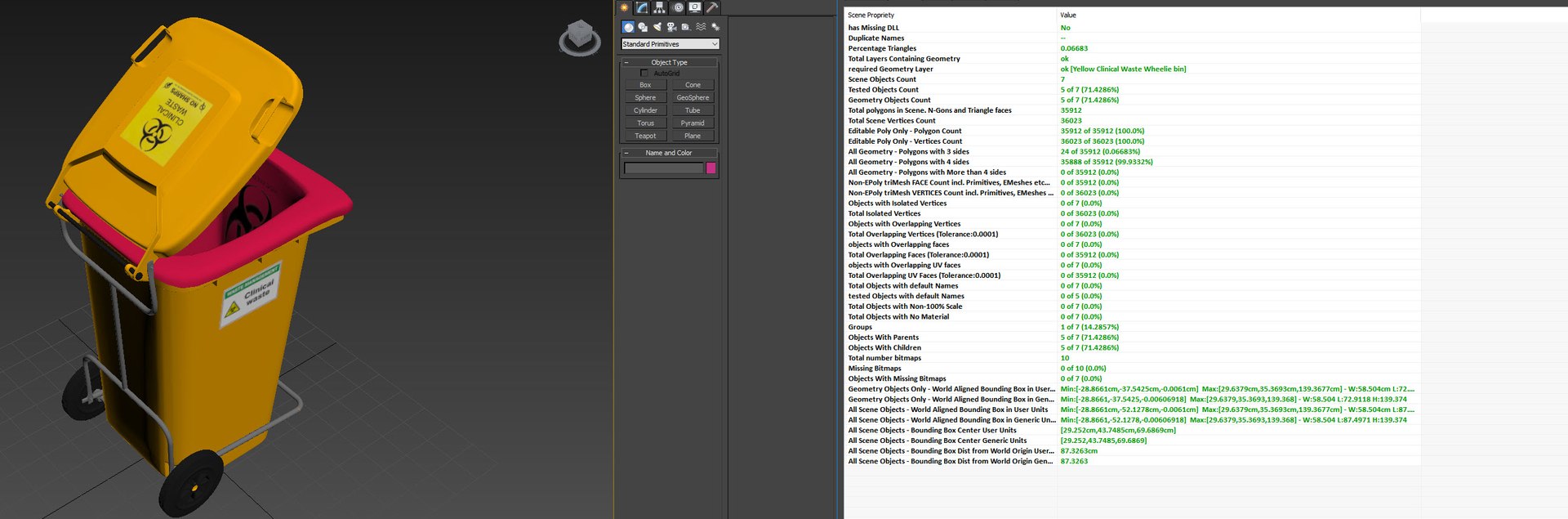The height and width of the screenshot is (519, 1568).
Task: Click the yellow wheelie bin lid in viewport
Action: point(176,135)
